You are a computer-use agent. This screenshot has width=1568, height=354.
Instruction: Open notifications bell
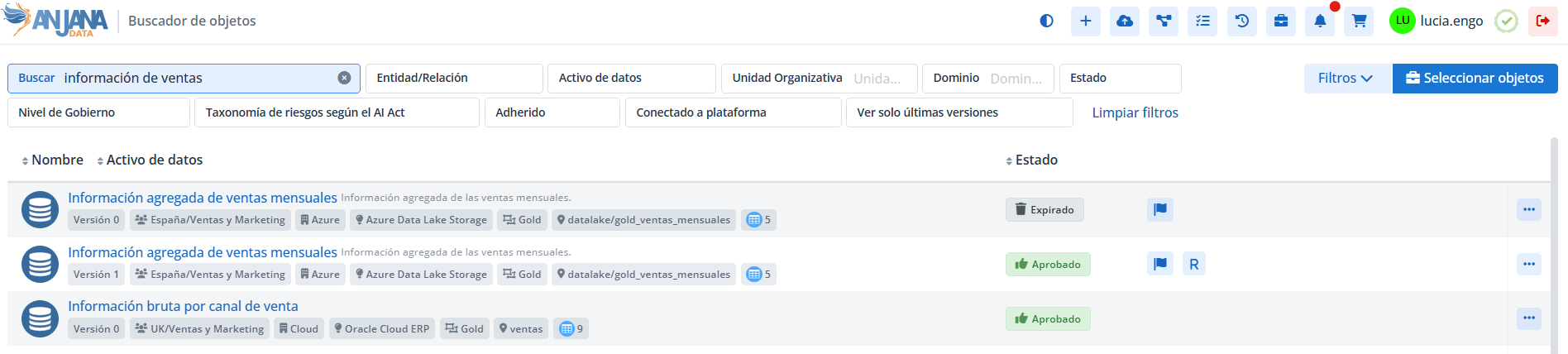tap(1320, 21)
